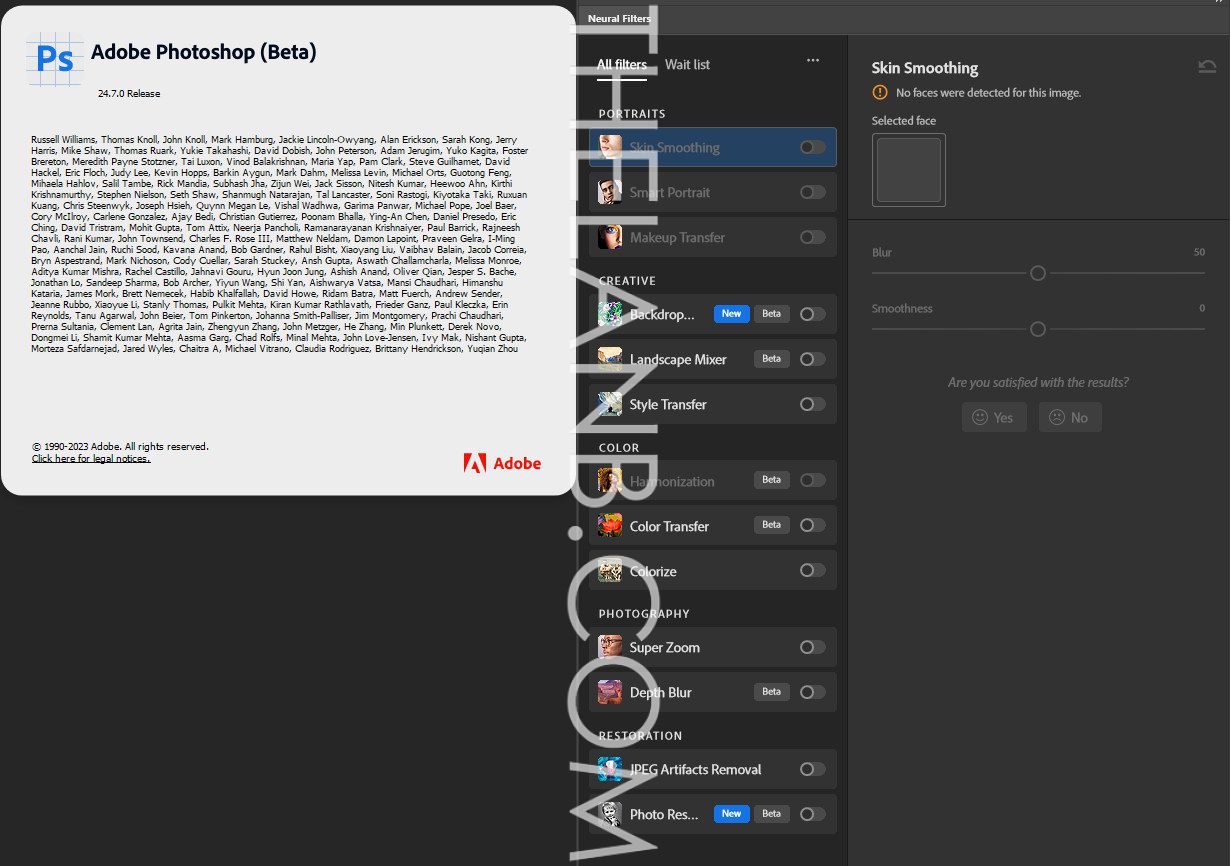The height and width of the screenshot is (866, 1231).
Task: Enable the Style Transfer toggle switch
Action: click(x=812, y=404)
